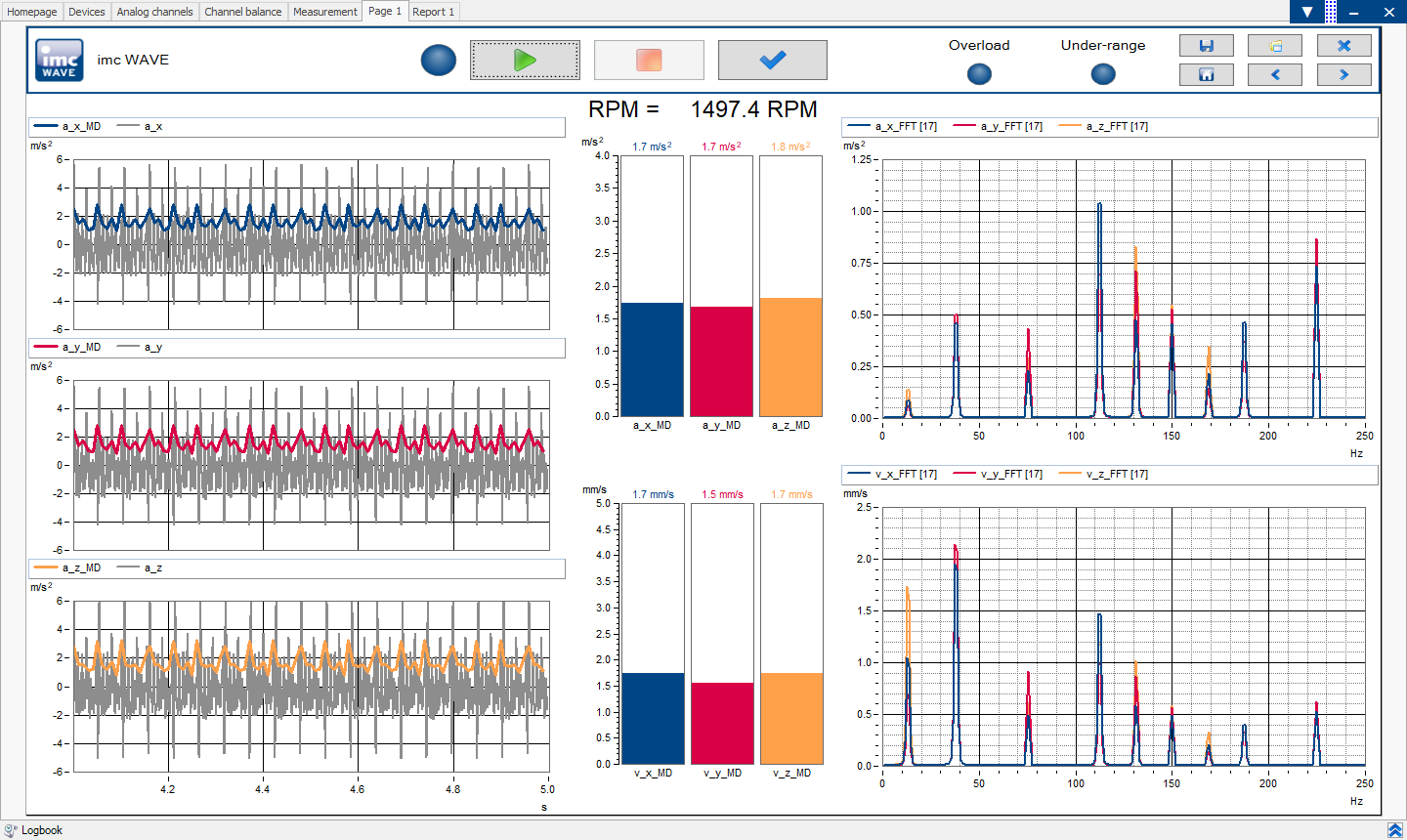This screenshot has height=840, width=1407.
Task: Start measurement with the green play button
Action: [525, 61]
